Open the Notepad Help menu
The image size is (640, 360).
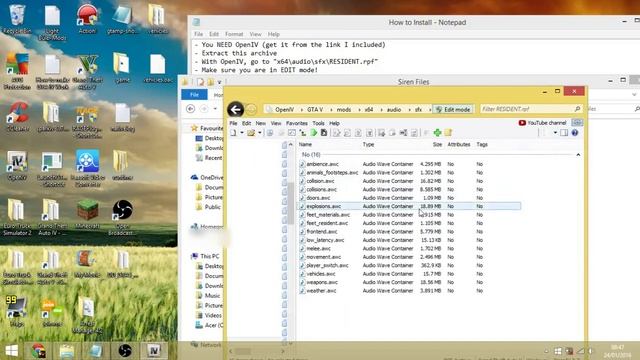pyautogui.click(x=273, y=34)
